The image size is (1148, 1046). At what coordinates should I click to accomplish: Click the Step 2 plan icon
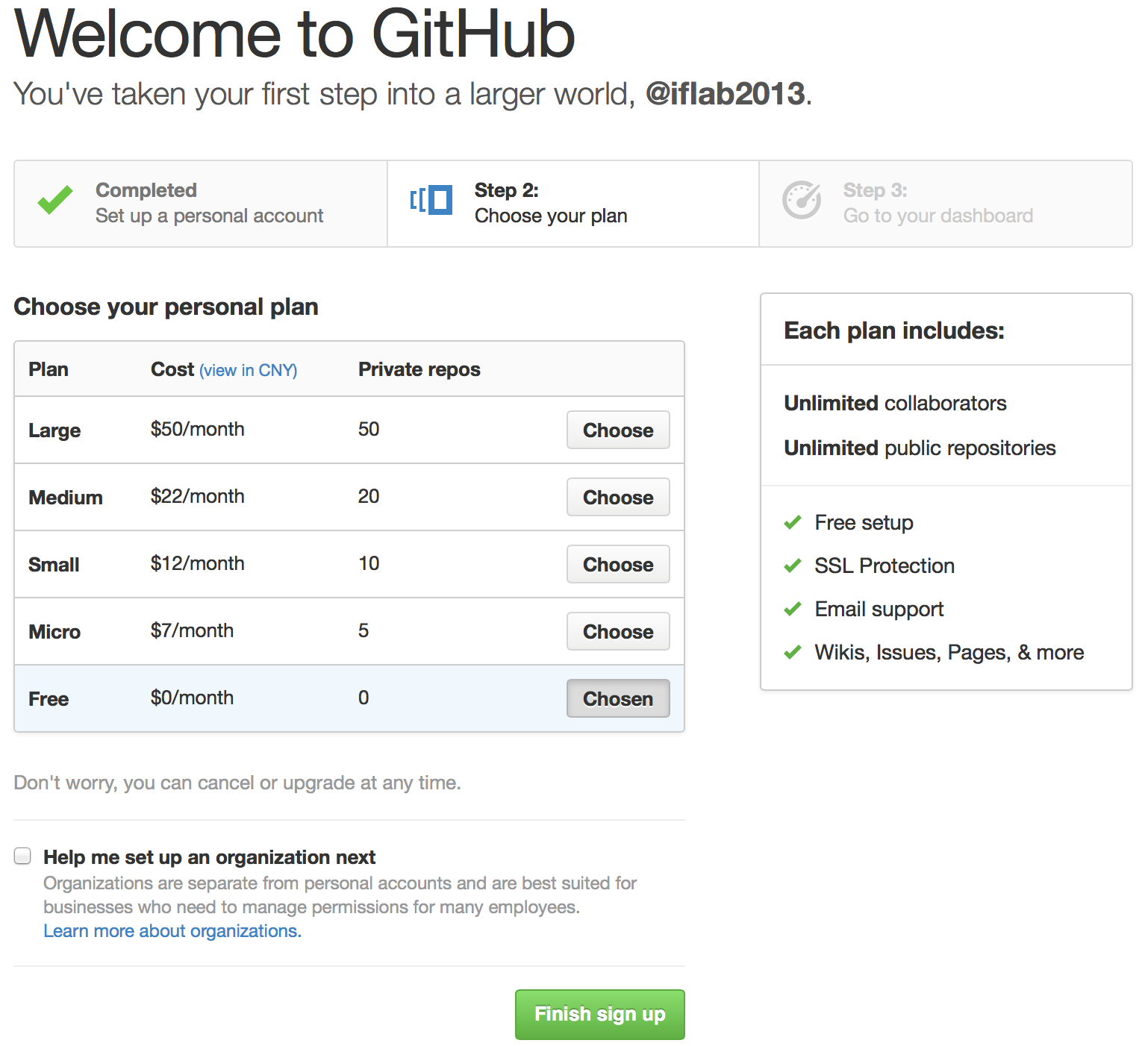(431, 200)
